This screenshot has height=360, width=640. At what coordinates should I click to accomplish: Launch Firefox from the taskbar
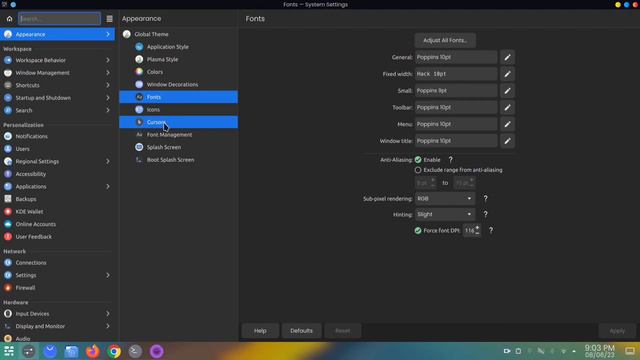click(93, 351)
